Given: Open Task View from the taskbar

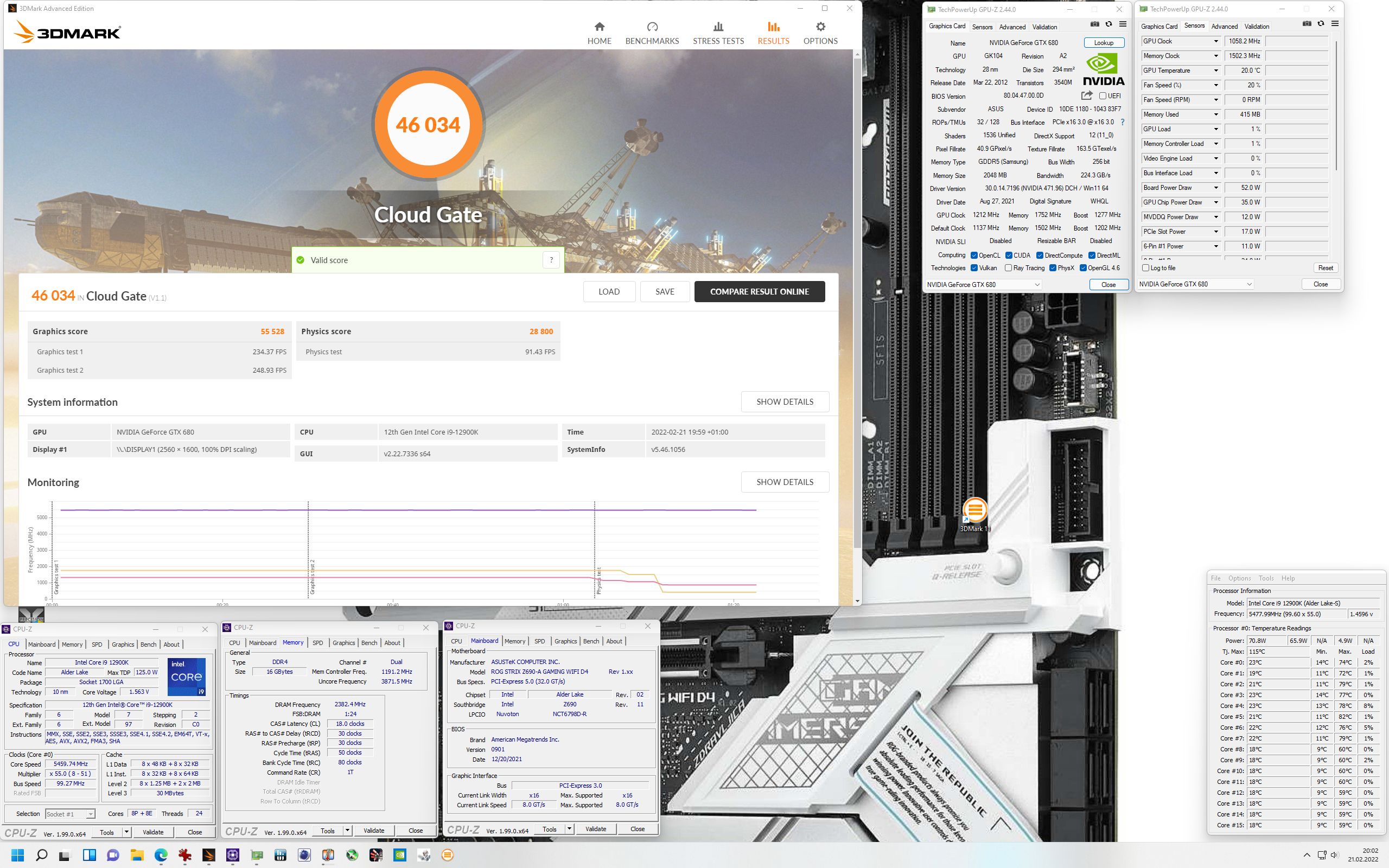Looking at the screenshot, I should 65,855.
